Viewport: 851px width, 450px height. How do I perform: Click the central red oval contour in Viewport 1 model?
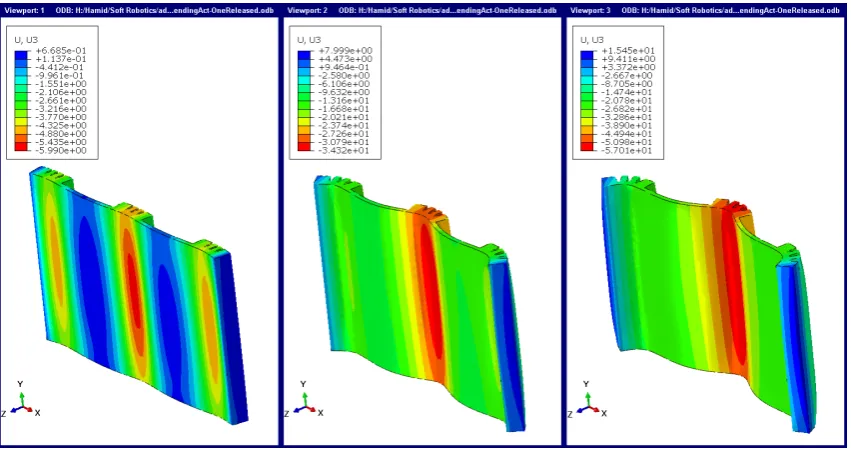pyautogui.click(x=134, y=293)
